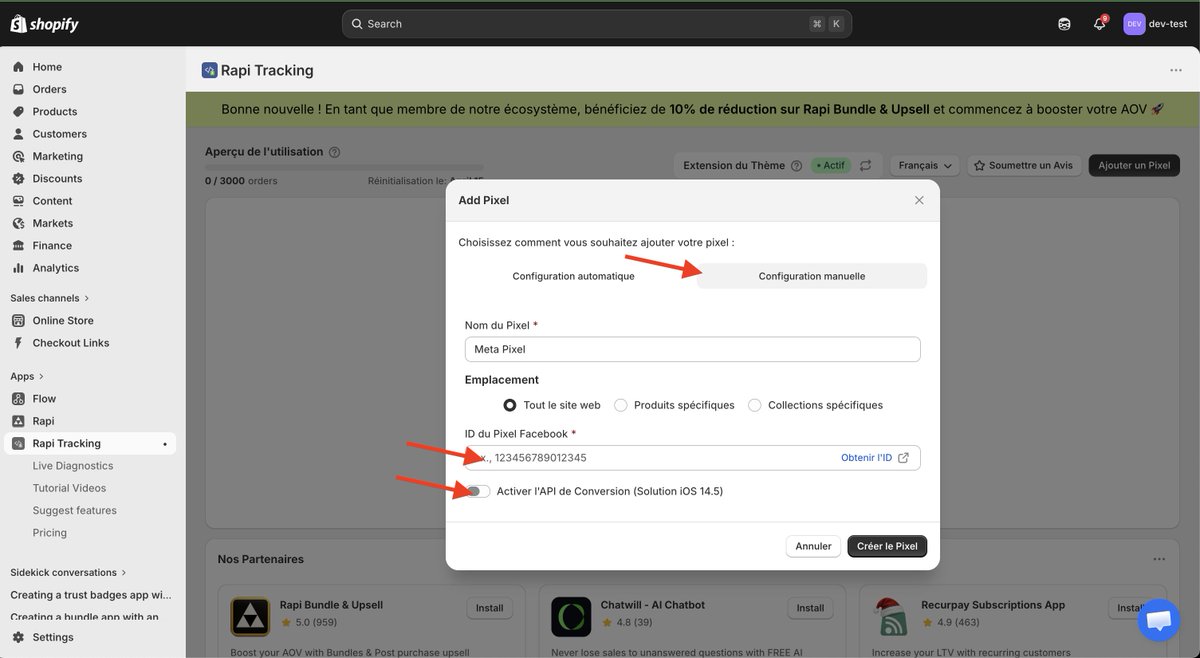The image size is (1200, 658).
Task: Click the Obtenir l'ID link
Action: [x=875, y=458]
